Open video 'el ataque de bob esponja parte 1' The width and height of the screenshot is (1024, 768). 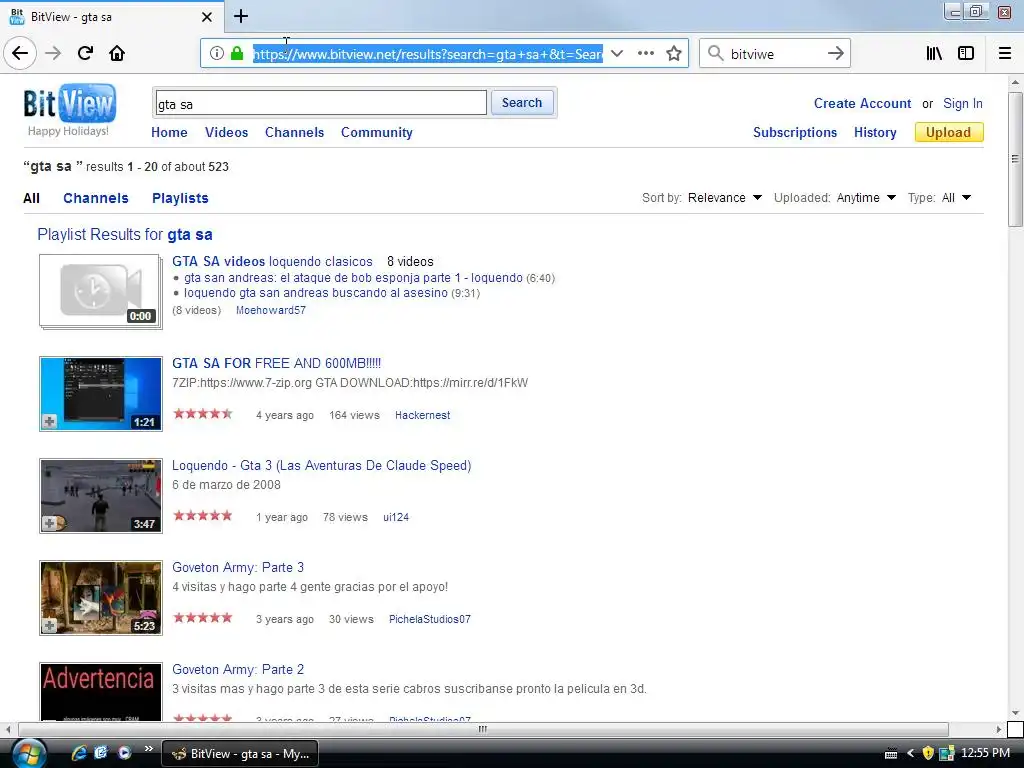[353, 278]
